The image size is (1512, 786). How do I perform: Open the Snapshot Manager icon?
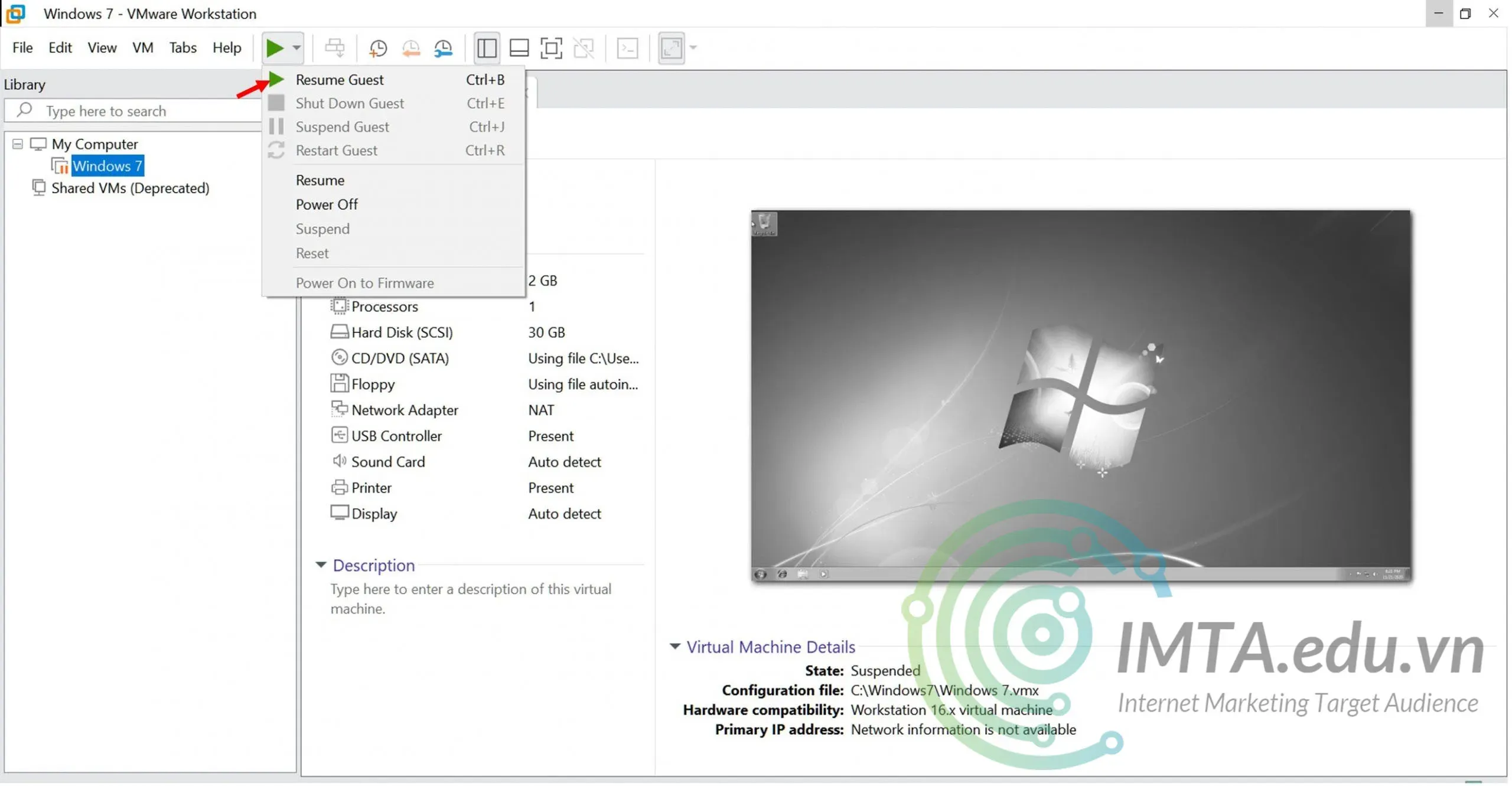(443, 48)
